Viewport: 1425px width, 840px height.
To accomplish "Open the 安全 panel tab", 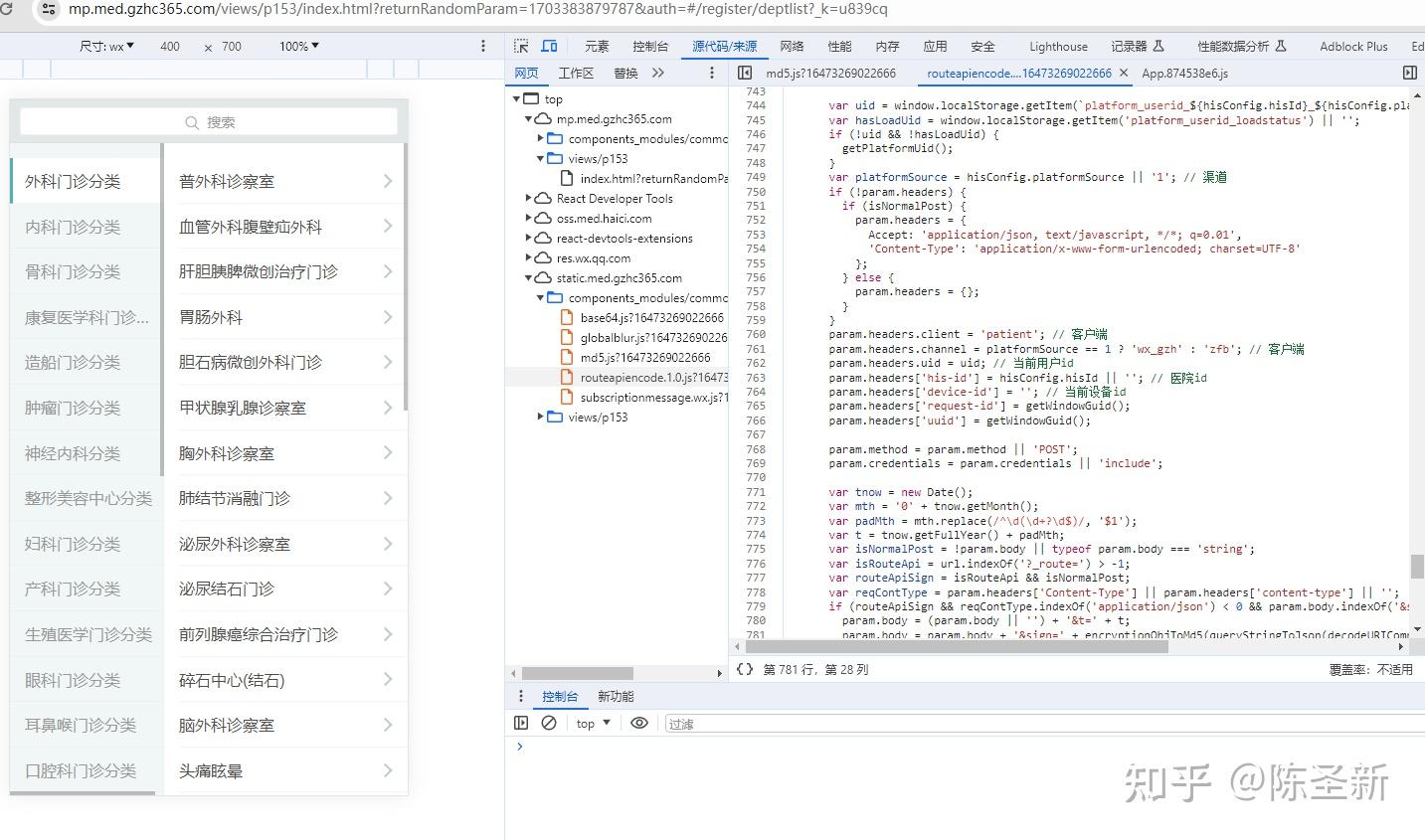I will [x=982, y=46].
